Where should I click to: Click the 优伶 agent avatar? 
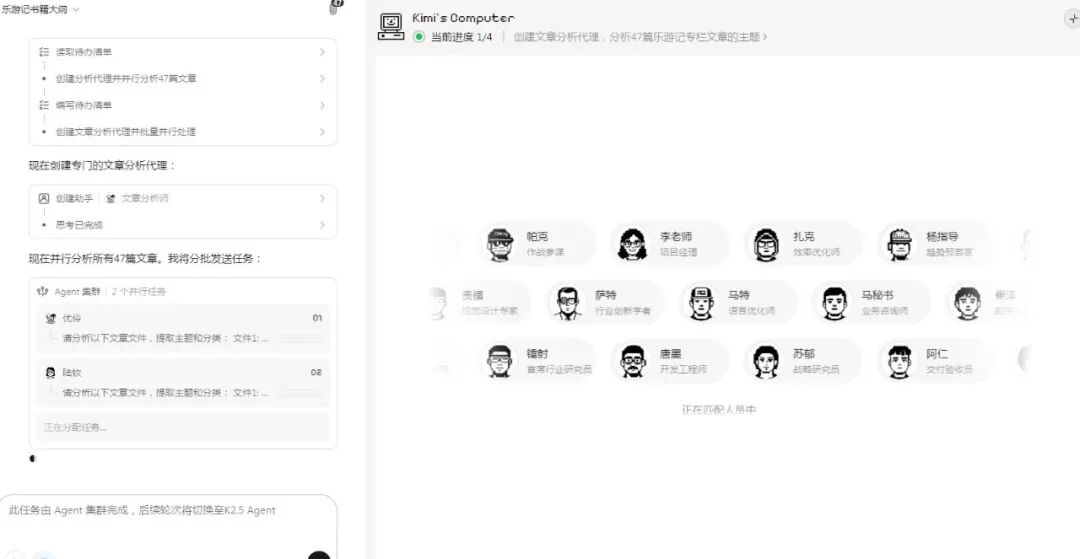click(x=50, y=319)
